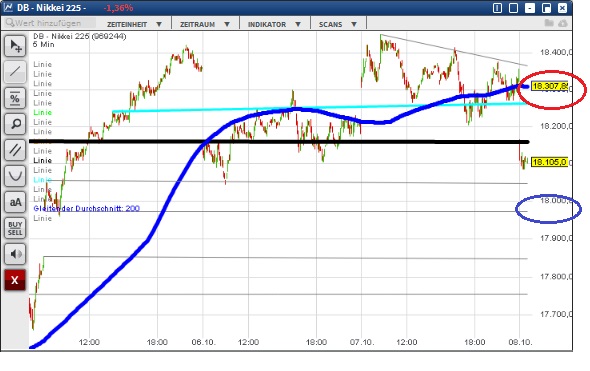Select the cursor crosshair pointer tool
Image resolution: width=590 pixels, height=371 pixels.
[15, 46]
